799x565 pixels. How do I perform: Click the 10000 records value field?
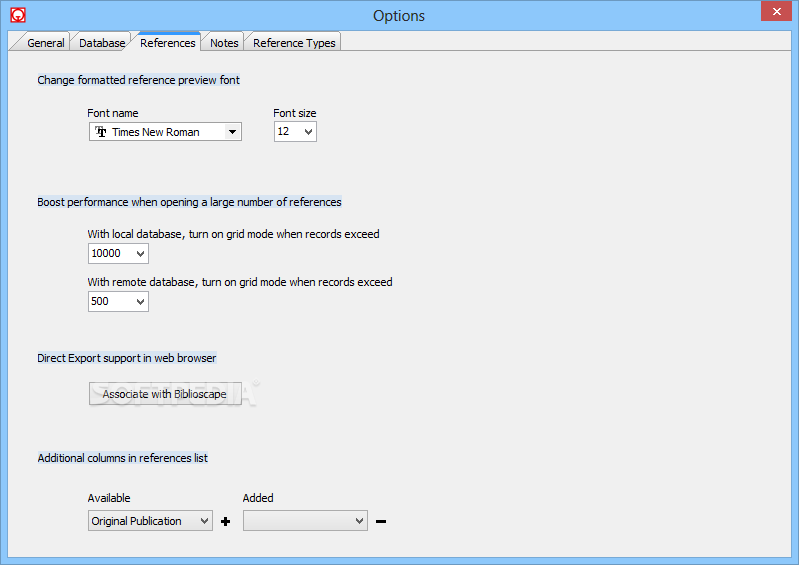click(x=111, y=253)
